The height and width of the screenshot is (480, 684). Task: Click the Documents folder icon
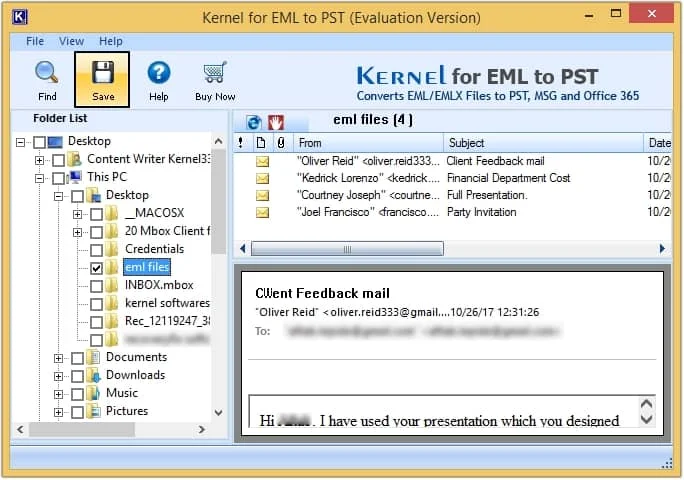tap(93, 357)
